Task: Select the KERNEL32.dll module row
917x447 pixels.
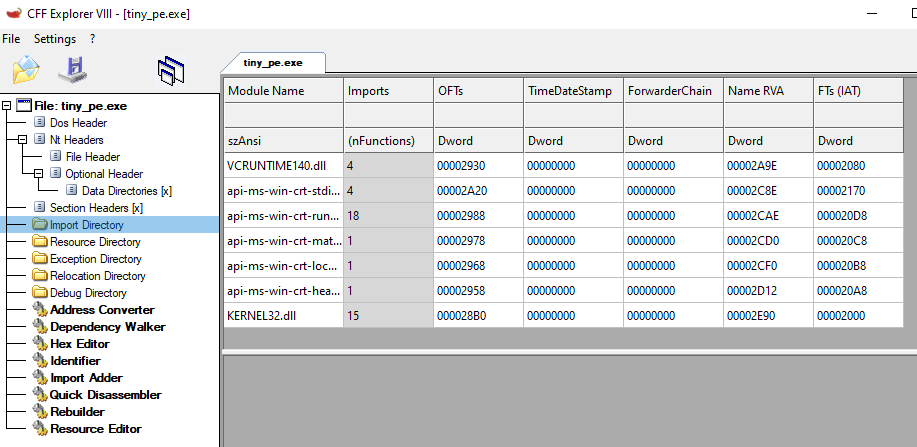Action: coord(564,316)
